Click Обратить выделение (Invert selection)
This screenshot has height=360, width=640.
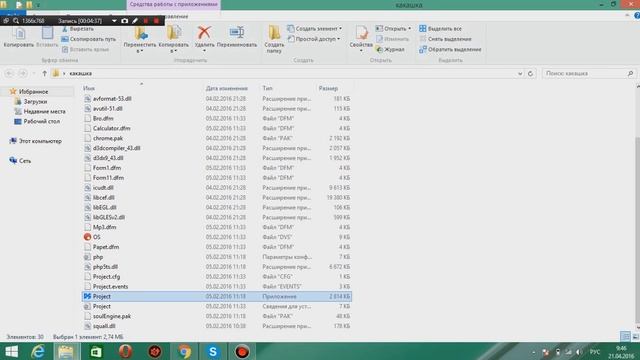coord(450,49)
